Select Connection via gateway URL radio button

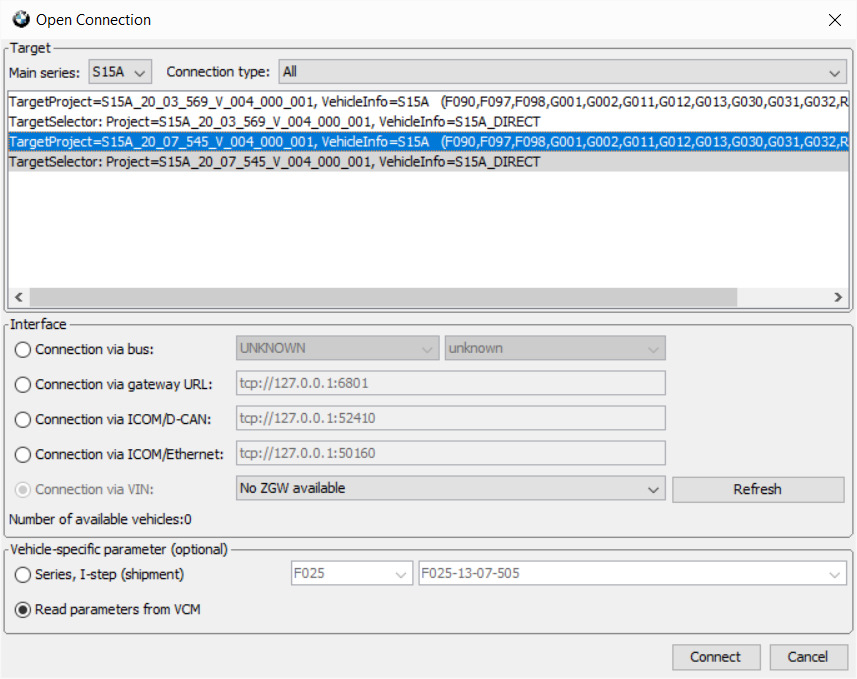(x=22, y=384)
